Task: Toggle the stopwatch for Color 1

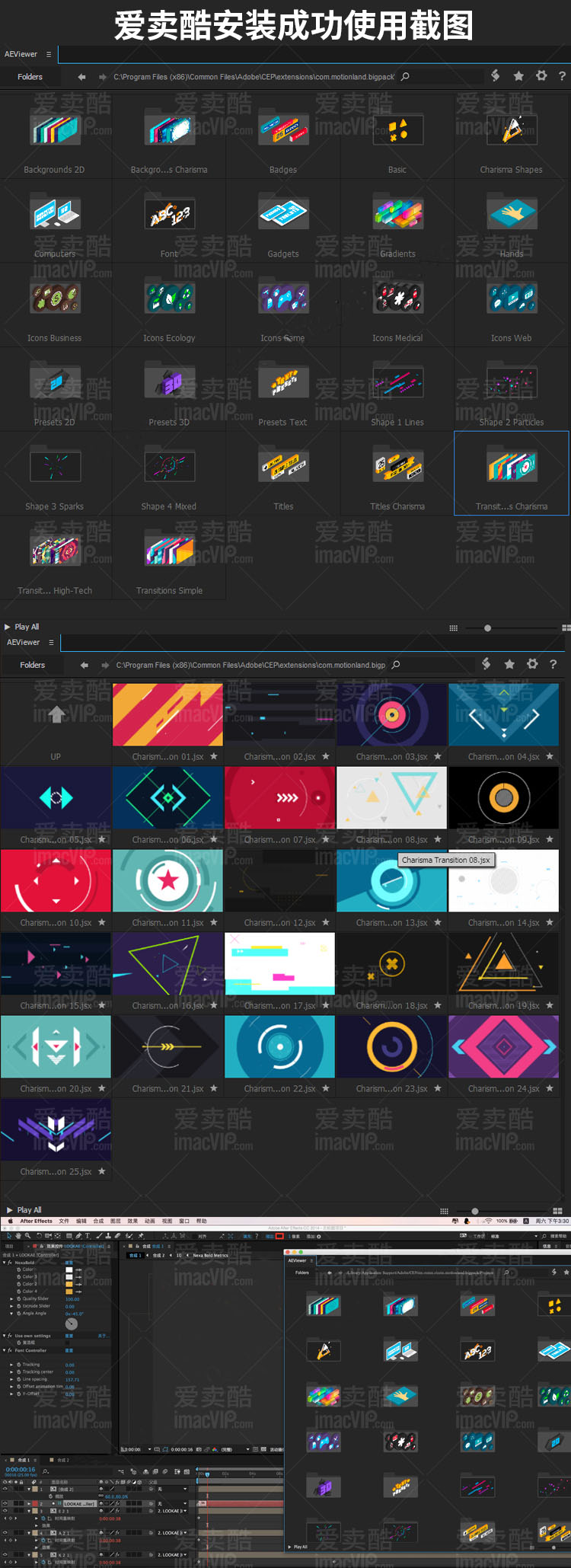Action: pos(18,1269)
